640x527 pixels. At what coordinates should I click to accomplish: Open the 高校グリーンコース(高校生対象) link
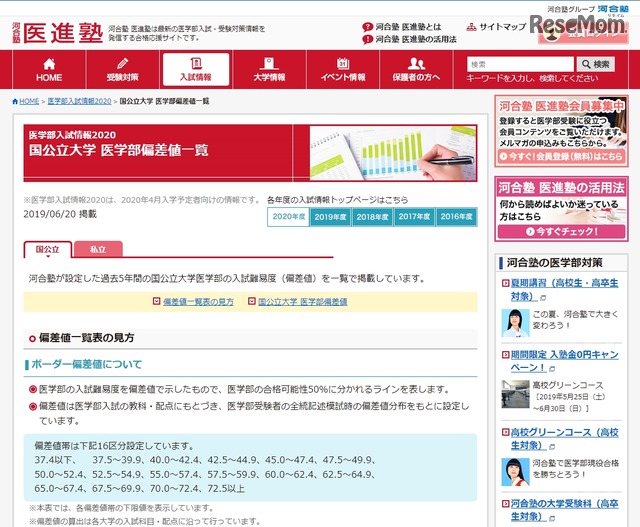[x=564, y=438]
